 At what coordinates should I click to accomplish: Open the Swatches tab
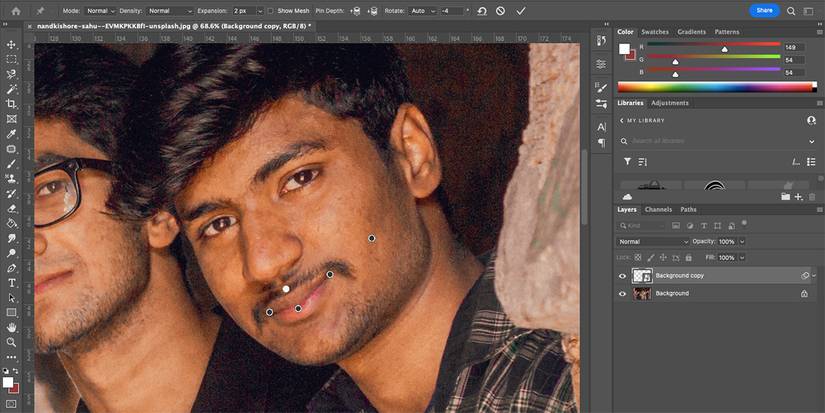pos(655,32)
